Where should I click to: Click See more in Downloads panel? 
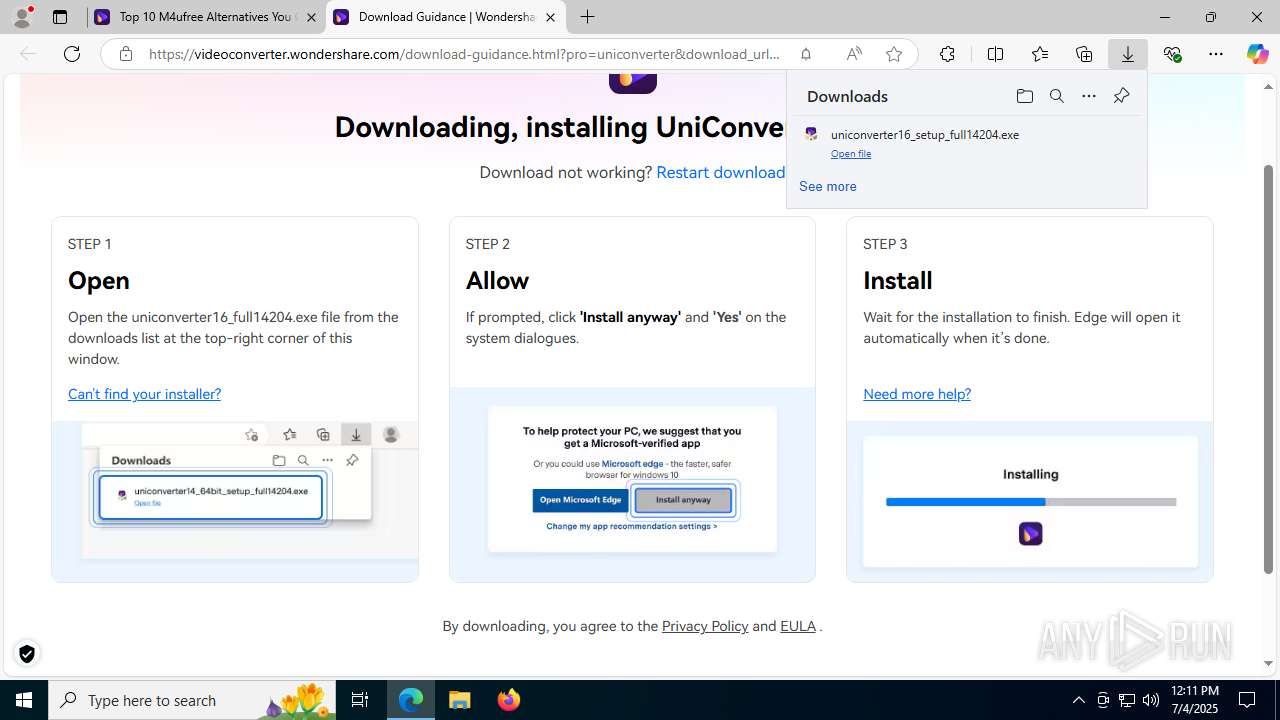point(827,186)
